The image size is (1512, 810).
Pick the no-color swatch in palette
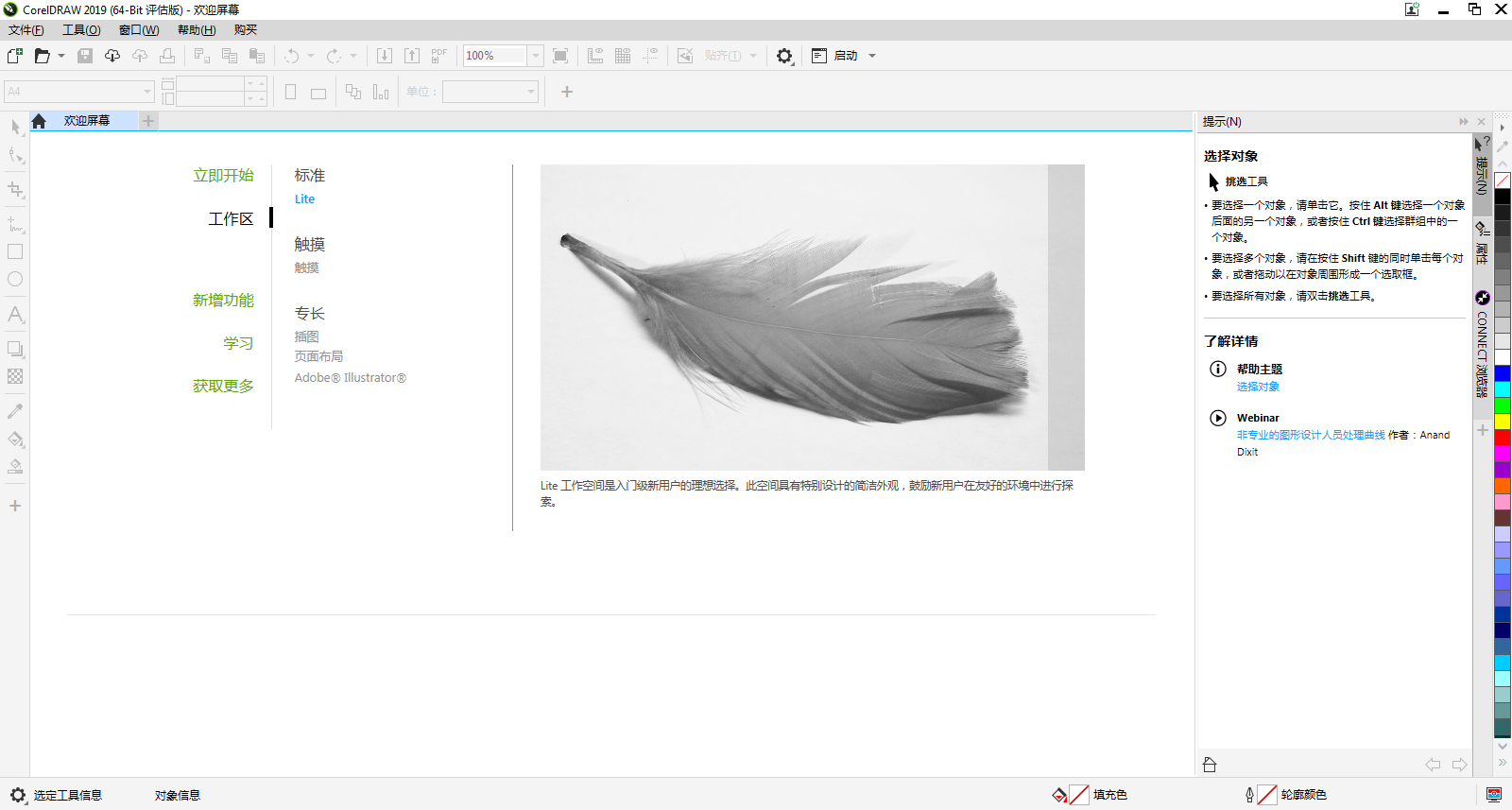[1502, 181]
